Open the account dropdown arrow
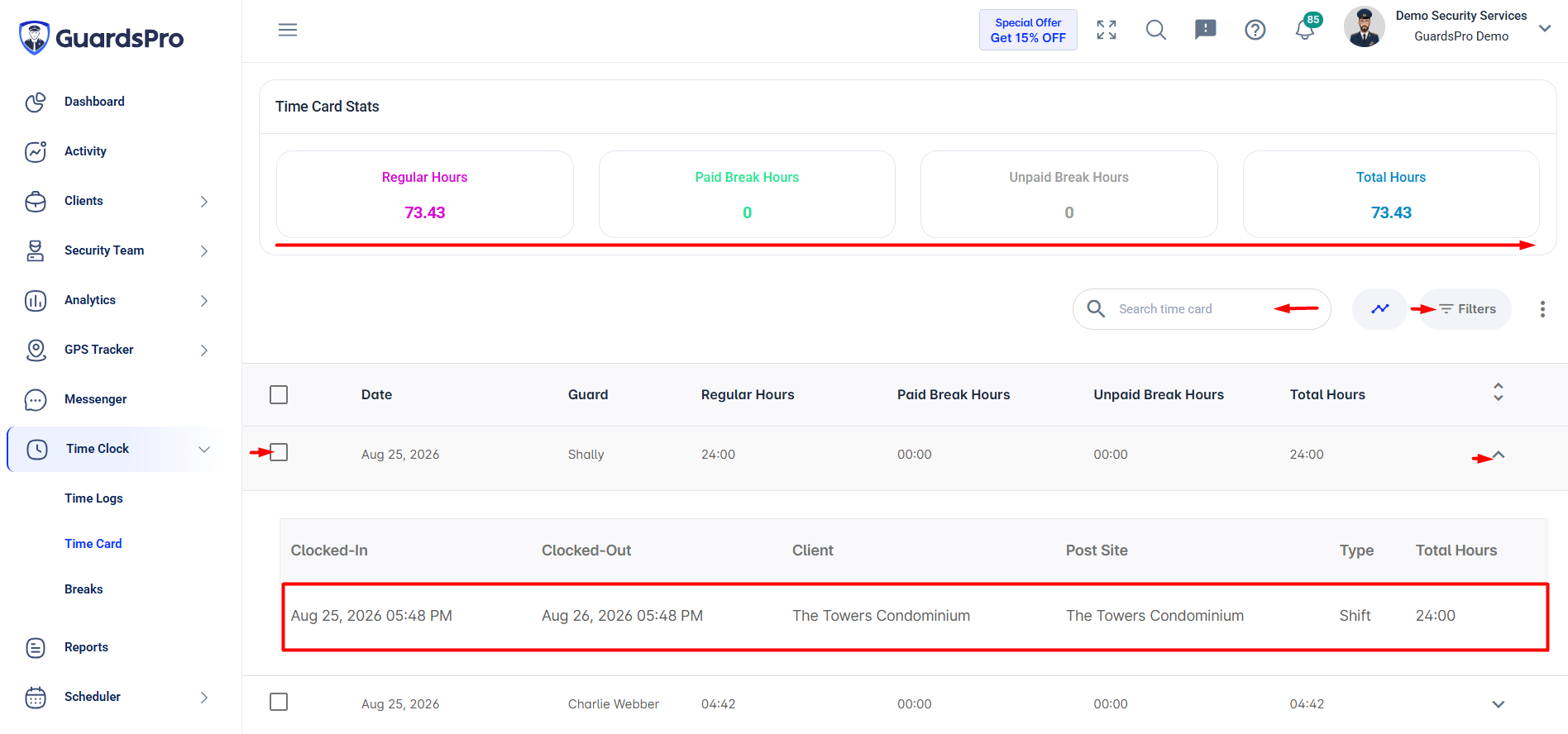The width and height of the screenshot is (1568, 734). (x=1545, y=28)
